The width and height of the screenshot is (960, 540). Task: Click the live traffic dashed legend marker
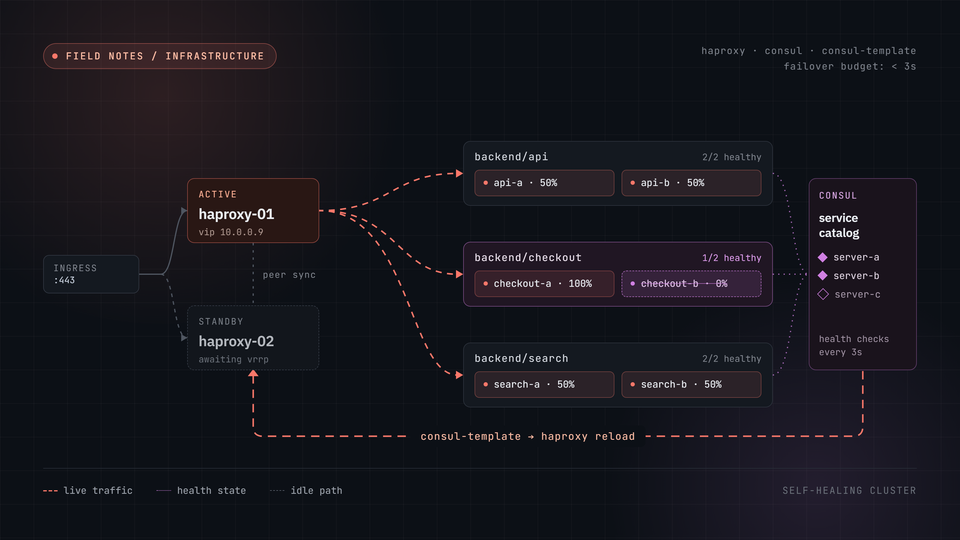pos(50,491)
